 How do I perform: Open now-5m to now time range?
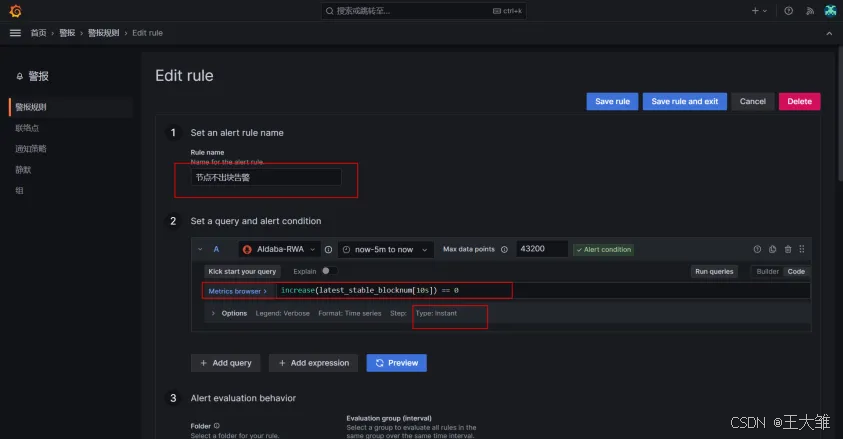(385, 249)
